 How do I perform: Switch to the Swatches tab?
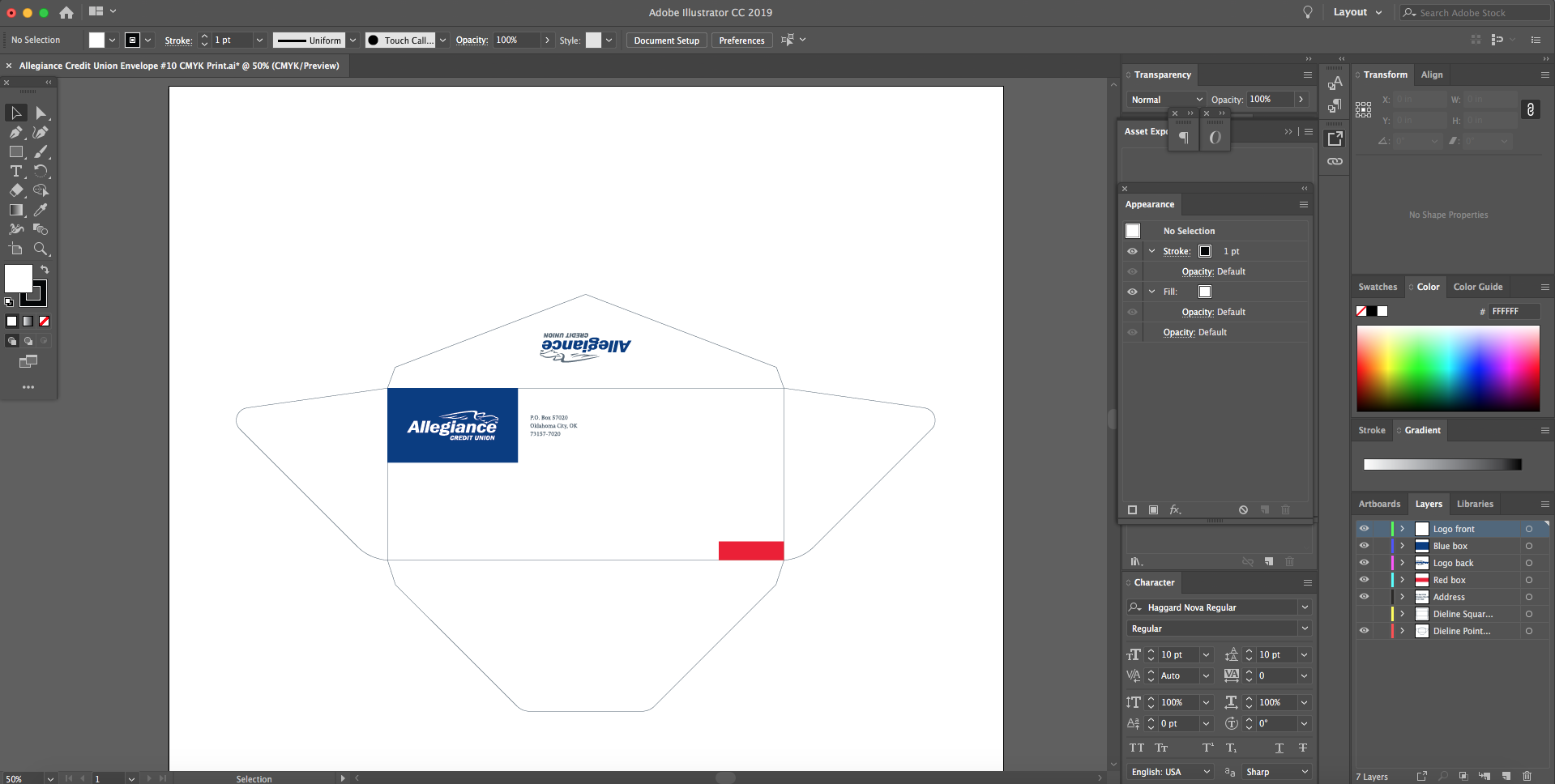(1378, 287)
